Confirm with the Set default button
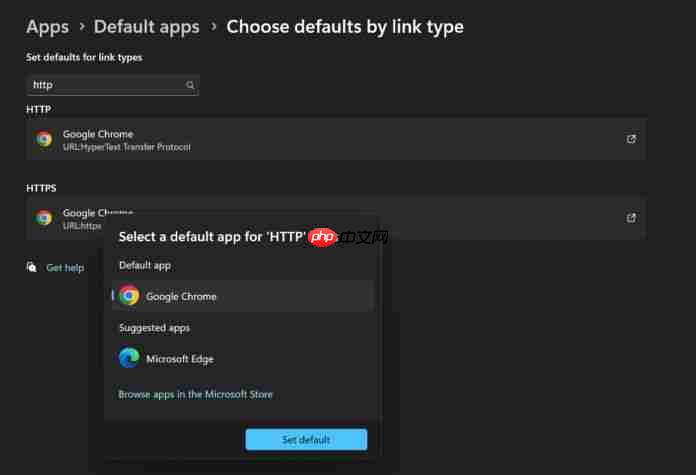 (306, 439)
